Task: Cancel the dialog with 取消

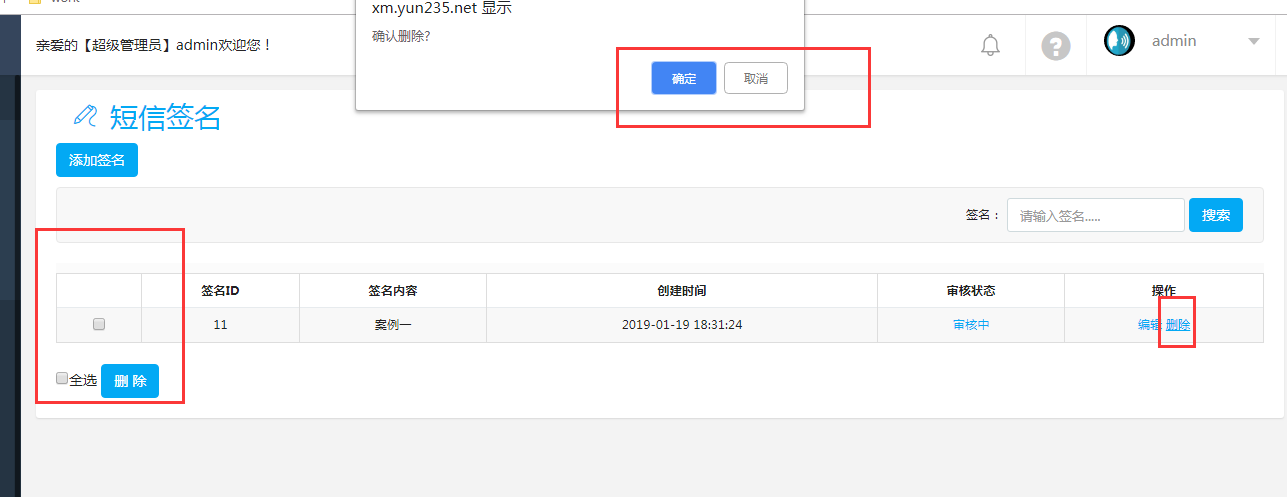Action: [755, 78]
